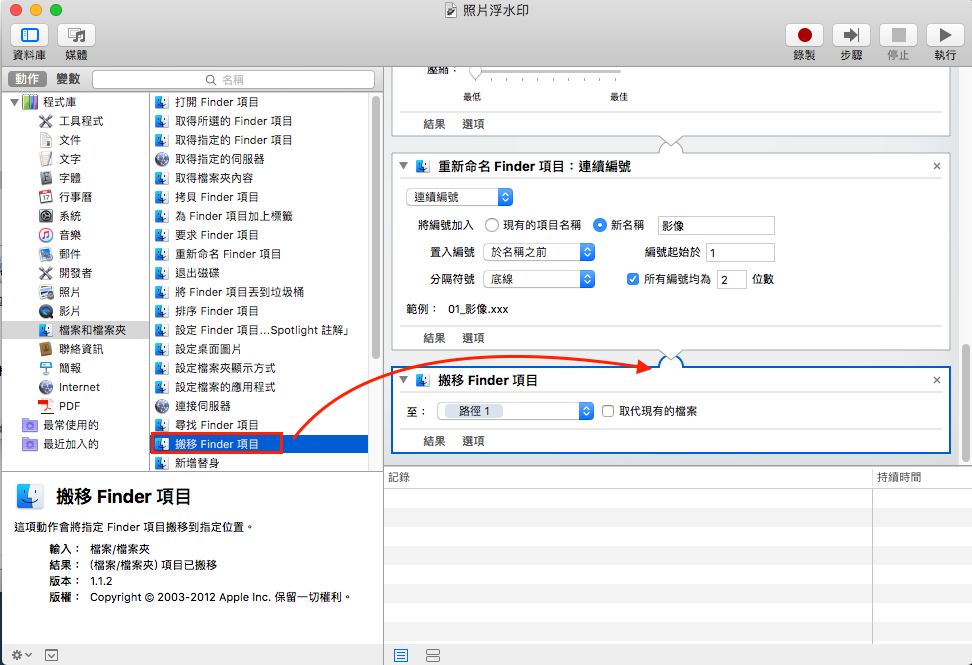Switch log display using the list view icon
972x665 pixels.
(400, 655)
